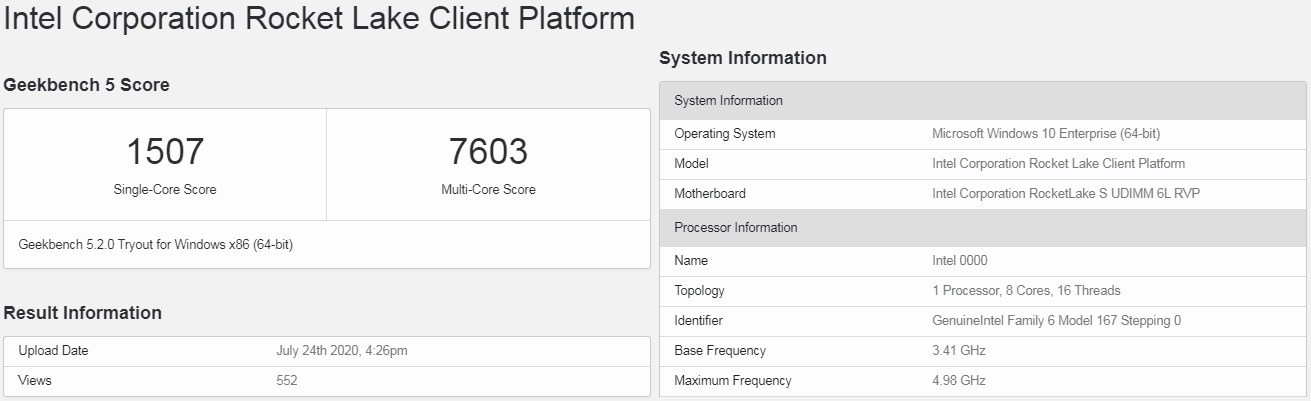Select the Motherboard value RocketLake S UDIMM 6L RVP
Image resolution: width=1311 pixels, height=401 pixels.
(x=1065, y=194)
